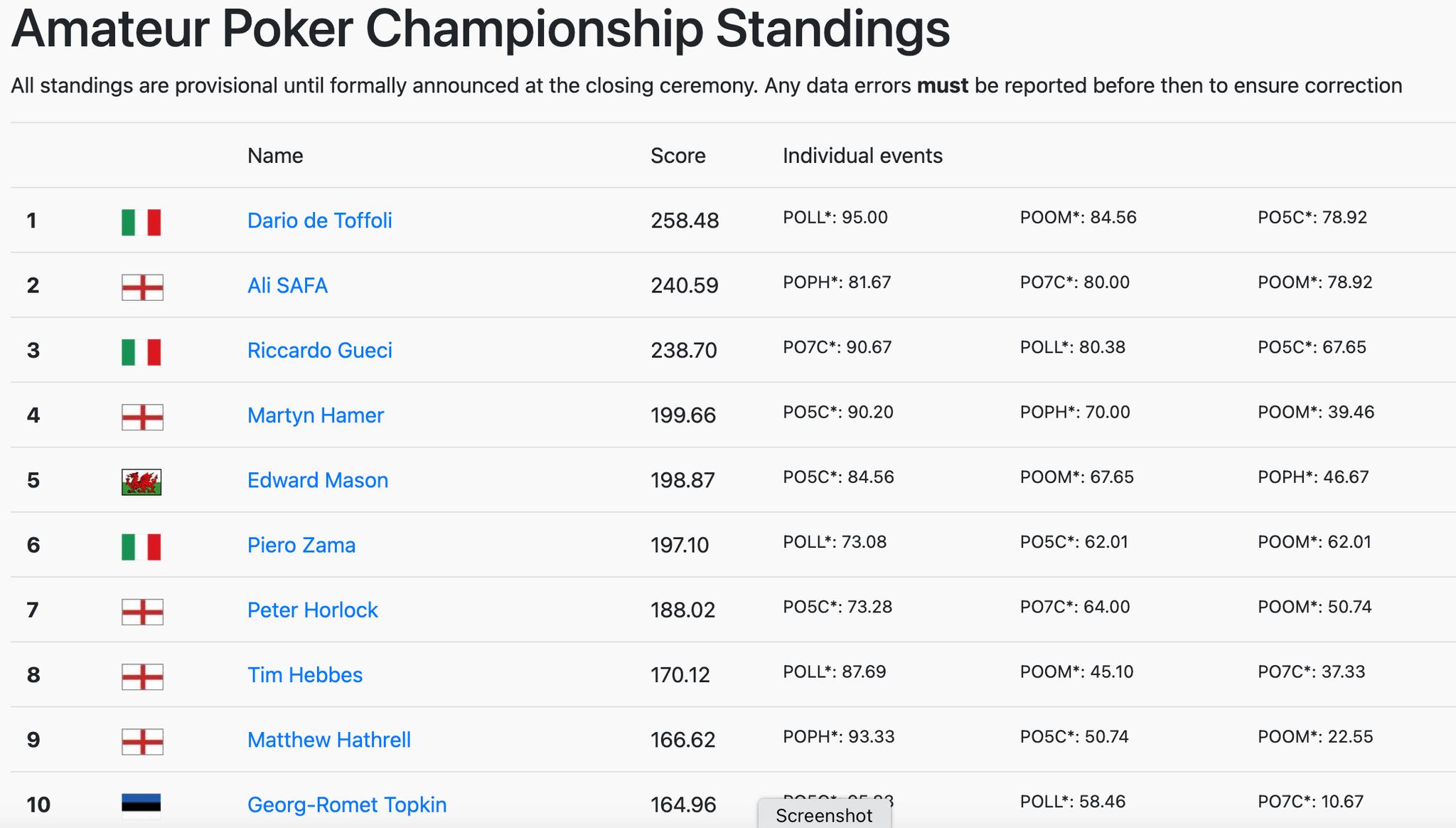The width and height of the screenshot is (1456, 828).
Task: Click the Screenshot tooltip label
Action: coord(824,815)
